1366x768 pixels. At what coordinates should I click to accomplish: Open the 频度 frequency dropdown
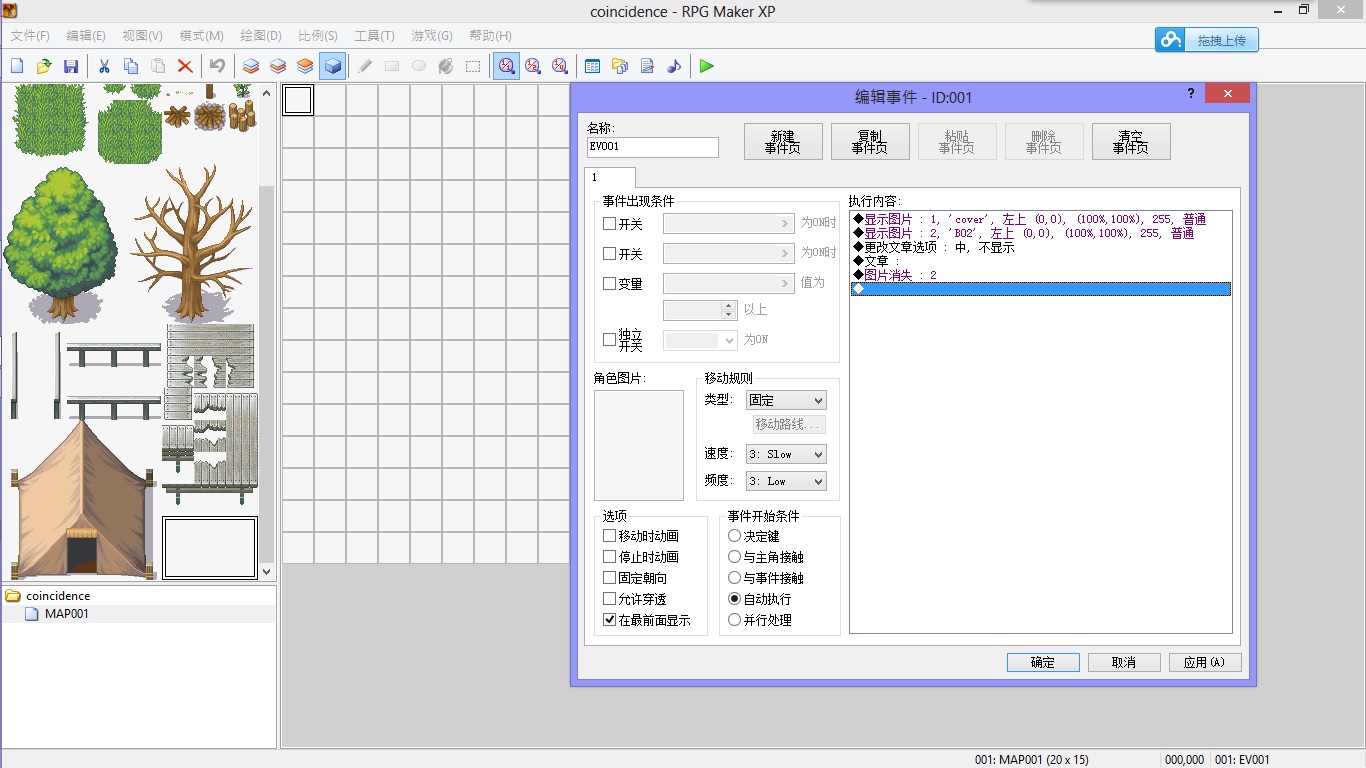tap(786, 481)
